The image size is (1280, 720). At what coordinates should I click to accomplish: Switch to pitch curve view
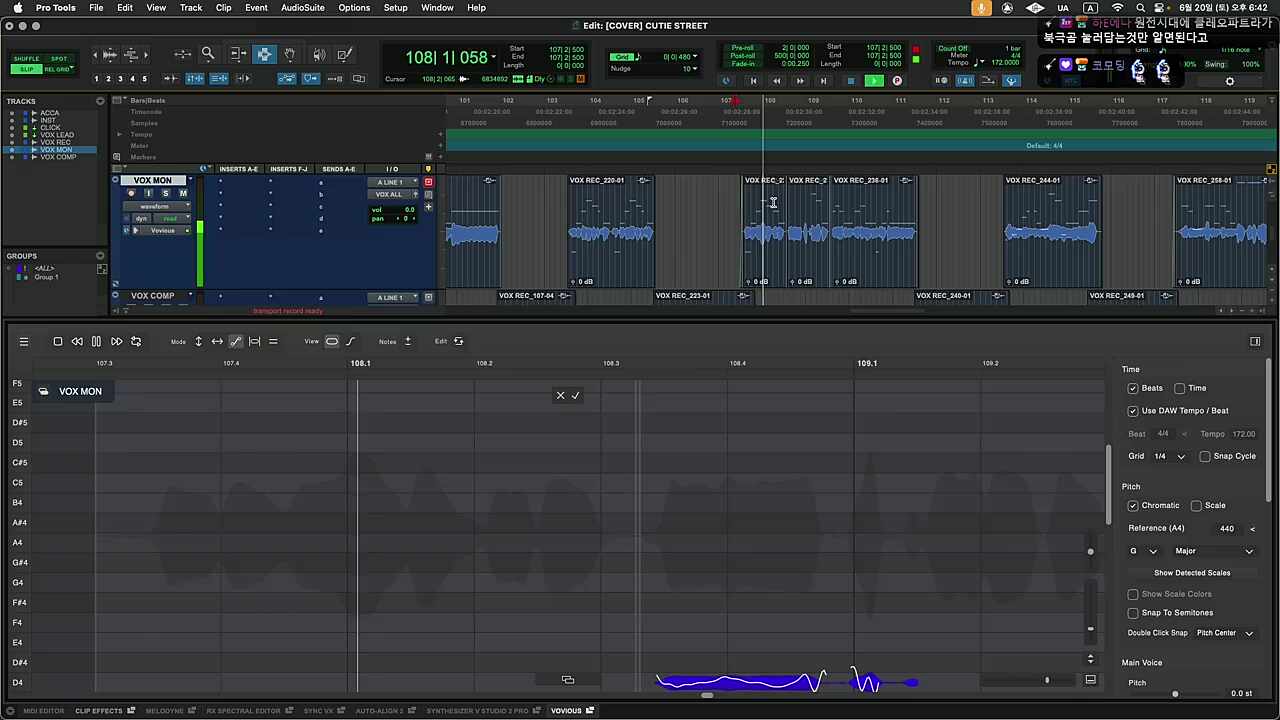tap(351, 342)
